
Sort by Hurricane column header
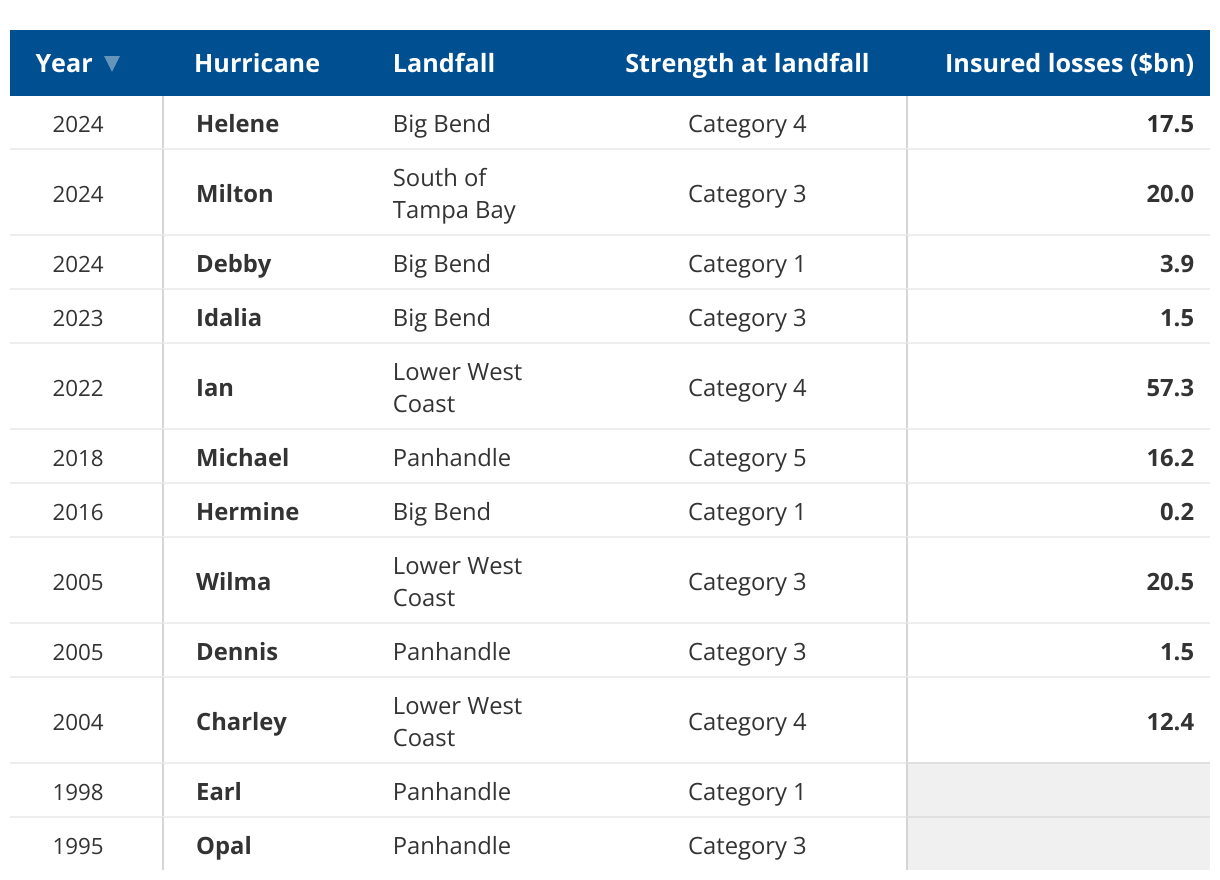pyautogui.click(x=257, y=63)
